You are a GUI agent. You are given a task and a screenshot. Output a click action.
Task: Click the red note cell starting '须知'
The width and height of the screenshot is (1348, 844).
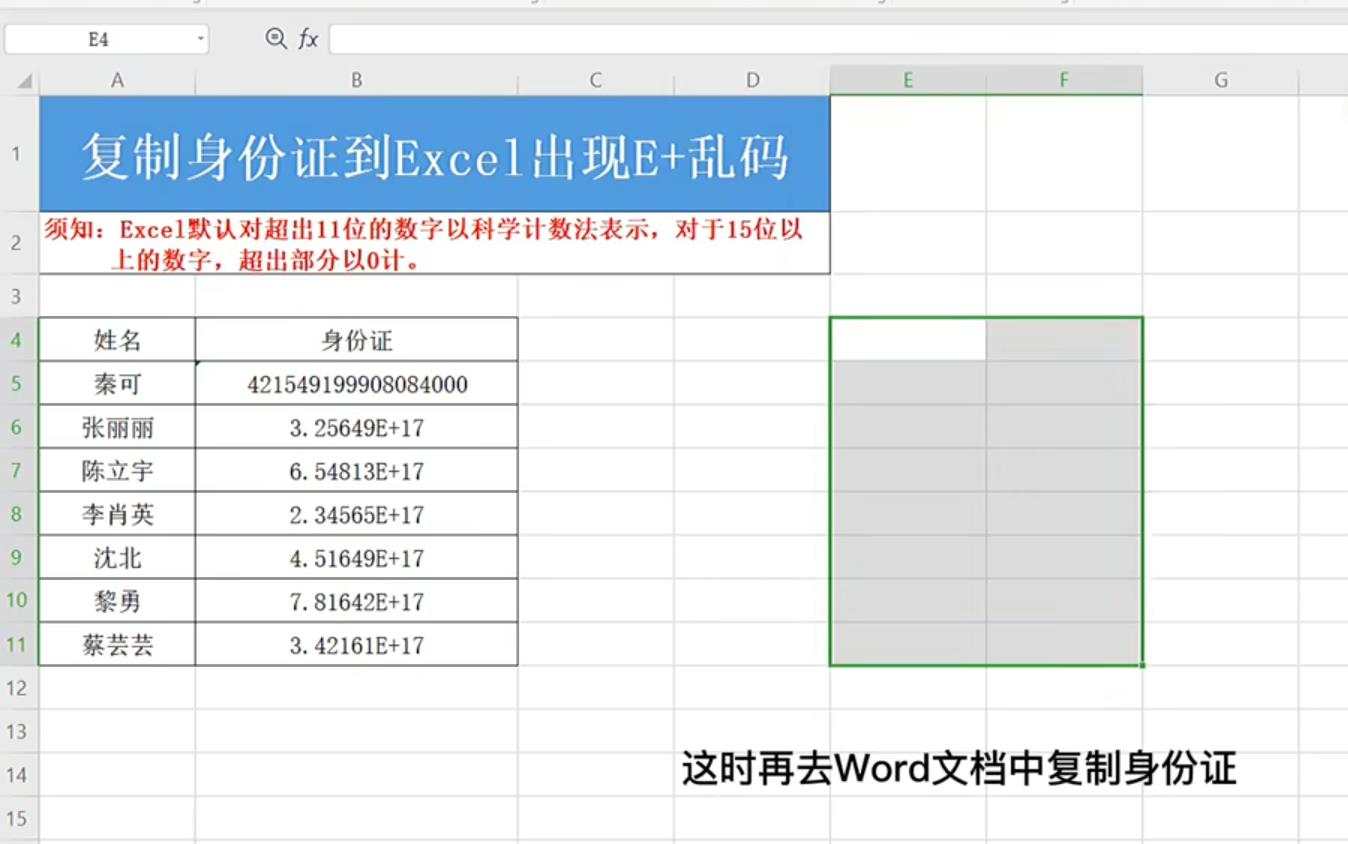tap(435, 243)
